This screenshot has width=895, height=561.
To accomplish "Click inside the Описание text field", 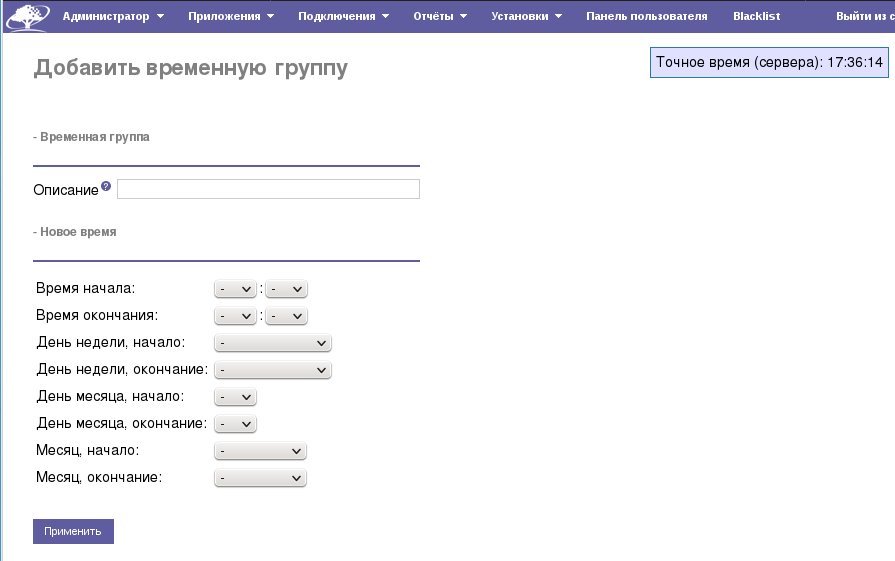I will pos(268,189).
